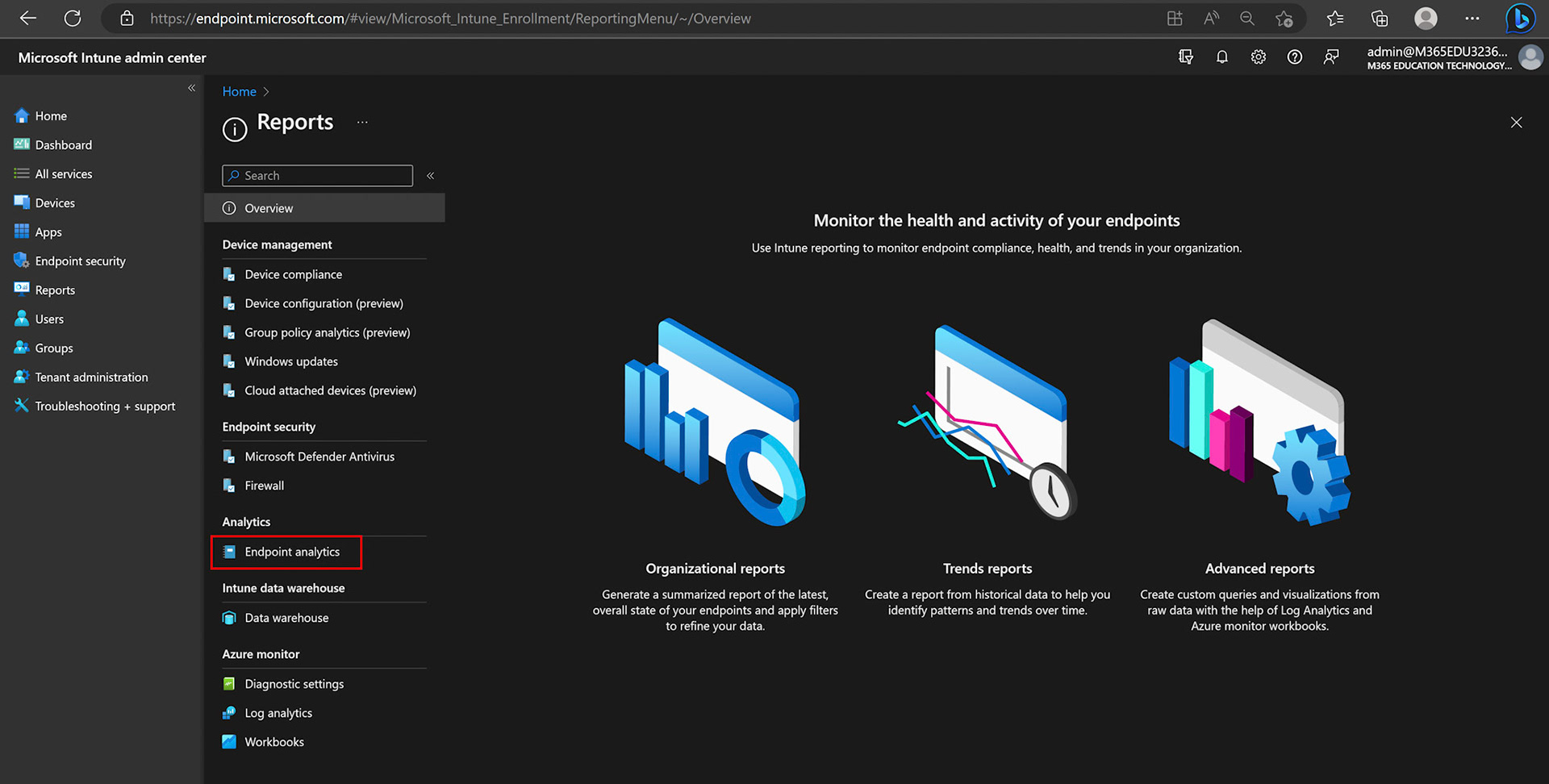Click the Microsoft Intune admin center title
The width and height of the screenshot is (1549, 784).
tap(112, 57)
